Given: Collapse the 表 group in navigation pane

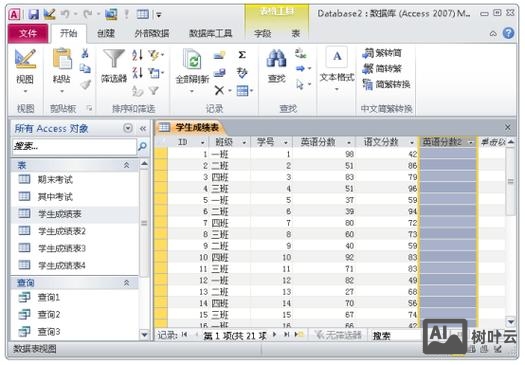Looking at the screenshot, I should click(127, 165).
